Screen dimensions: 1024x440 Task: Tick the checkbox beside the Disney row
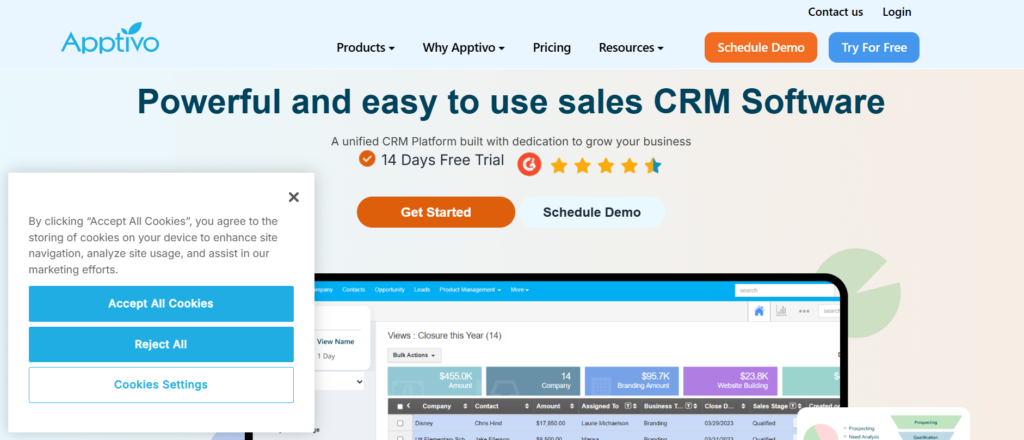pos(401,423)
